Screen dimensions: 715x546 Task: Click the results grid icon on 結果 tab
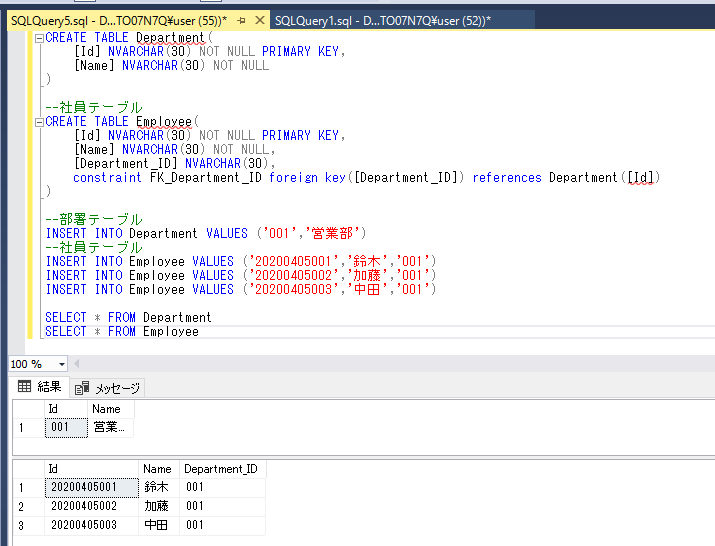coord(24,387)
